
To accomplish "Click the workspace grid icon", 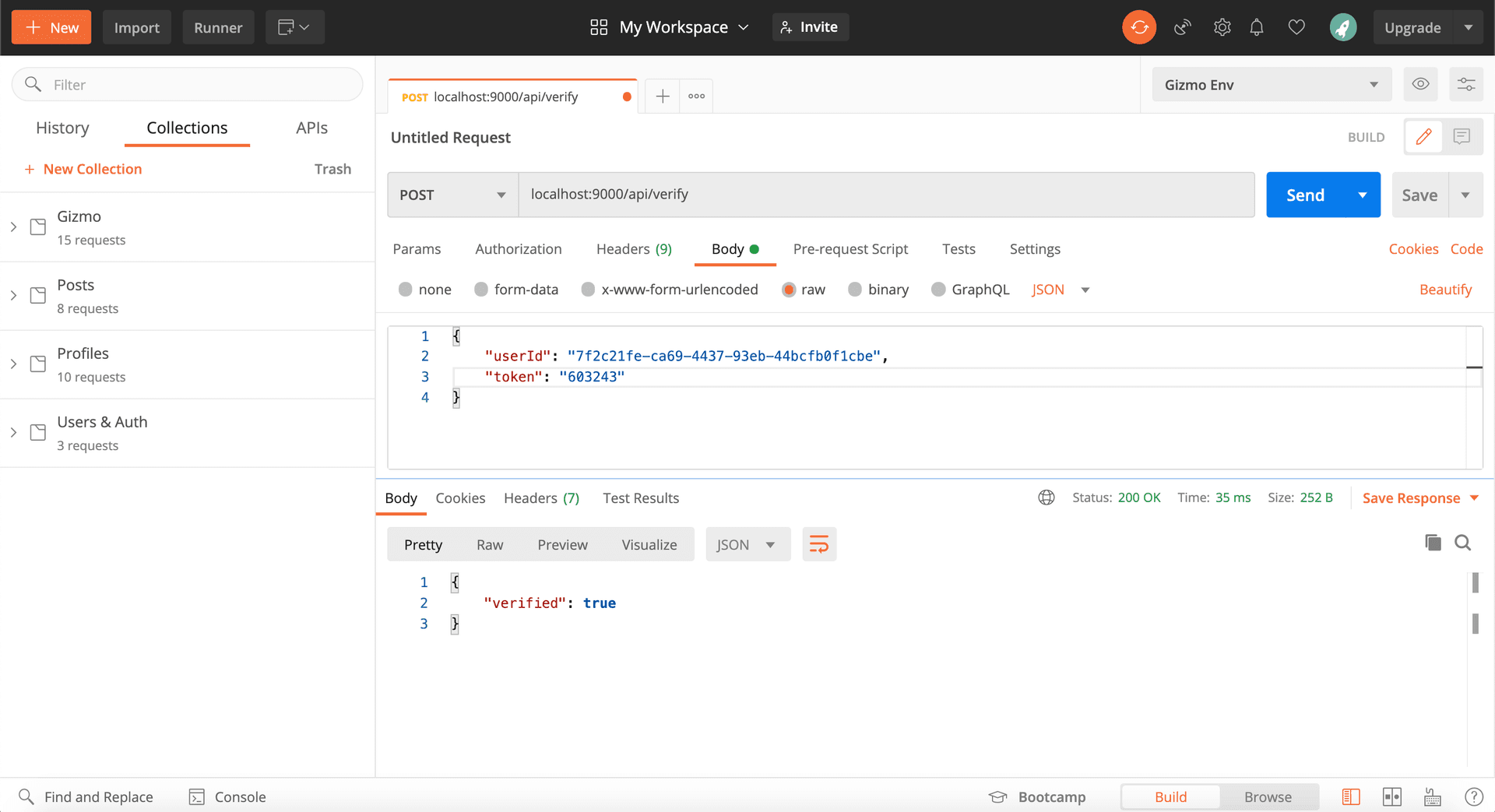I will [599, 27].
